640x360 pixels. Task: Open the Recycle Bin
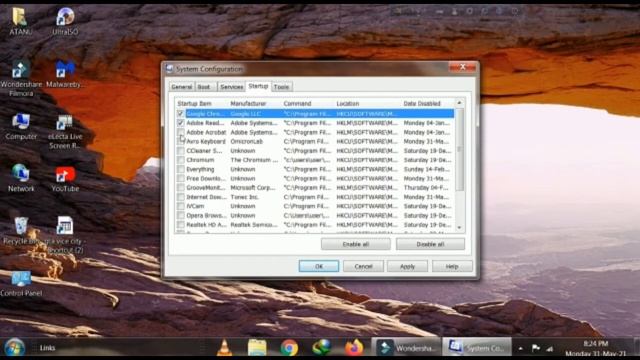[x=21, y=231]
